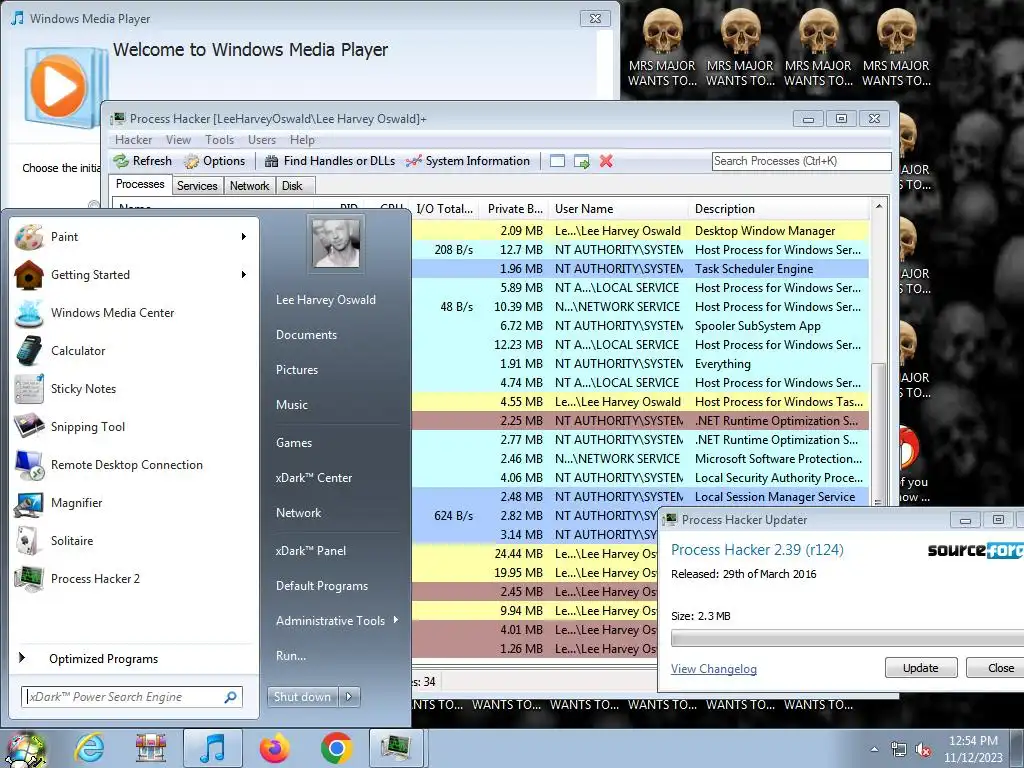Open Options in Process Hacker toolbar
The image size is (1024, 768).
[215, 161]
